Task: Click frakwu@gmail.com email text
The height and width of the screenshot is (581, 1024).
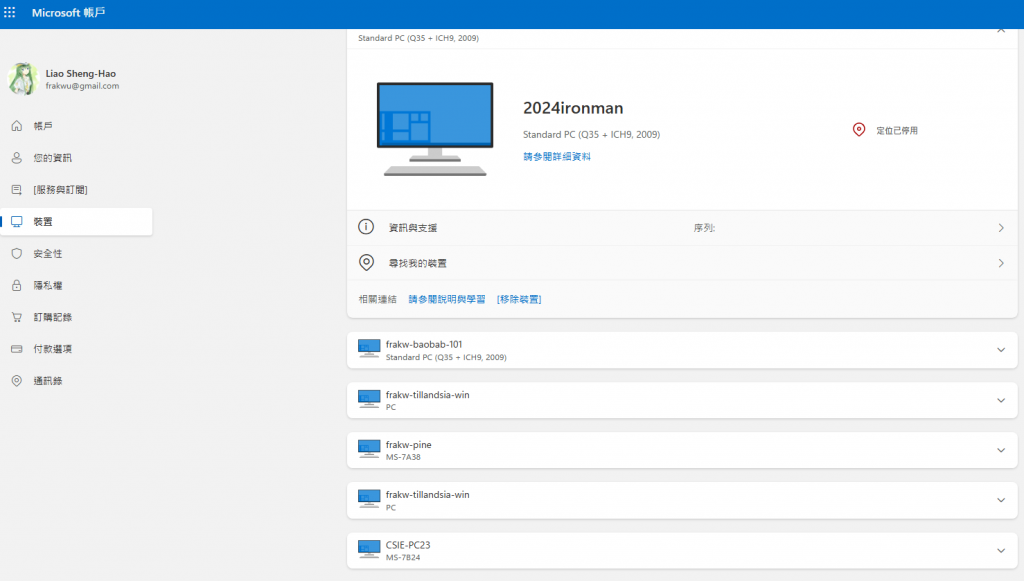Action: [x=82, y=86]
